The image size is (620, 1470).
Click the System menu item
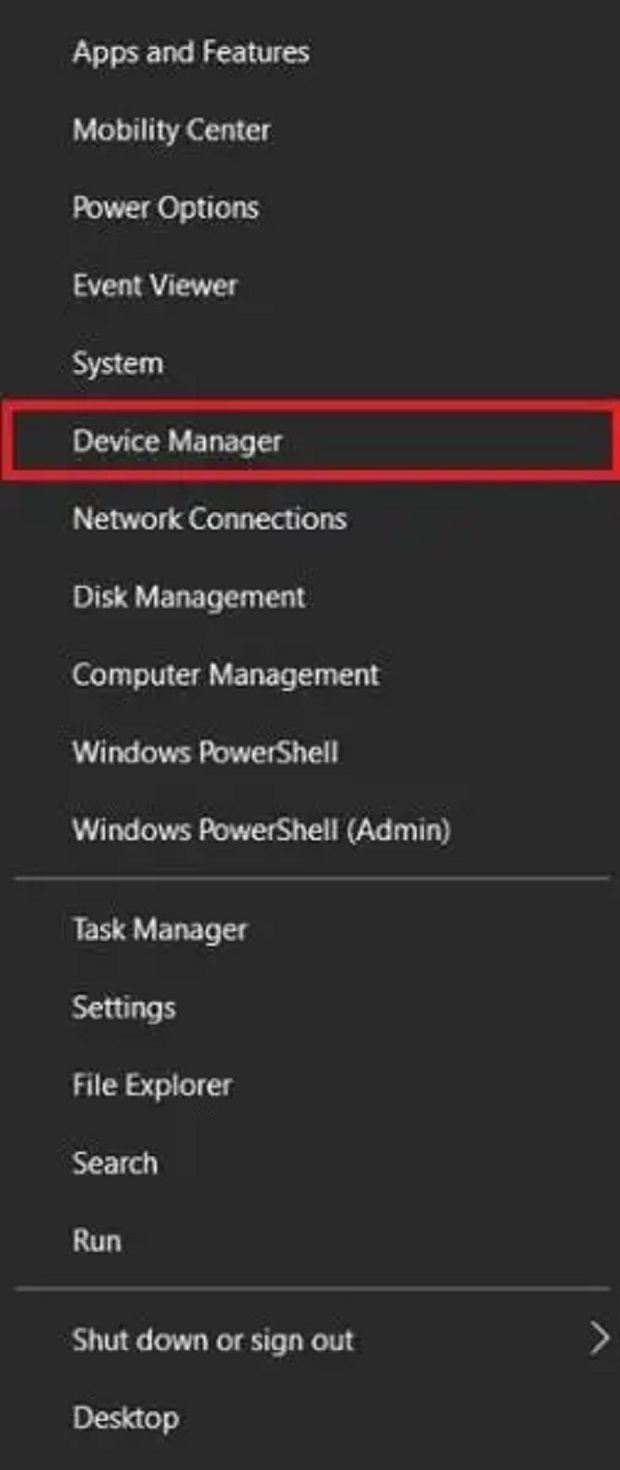click(117, 363)
